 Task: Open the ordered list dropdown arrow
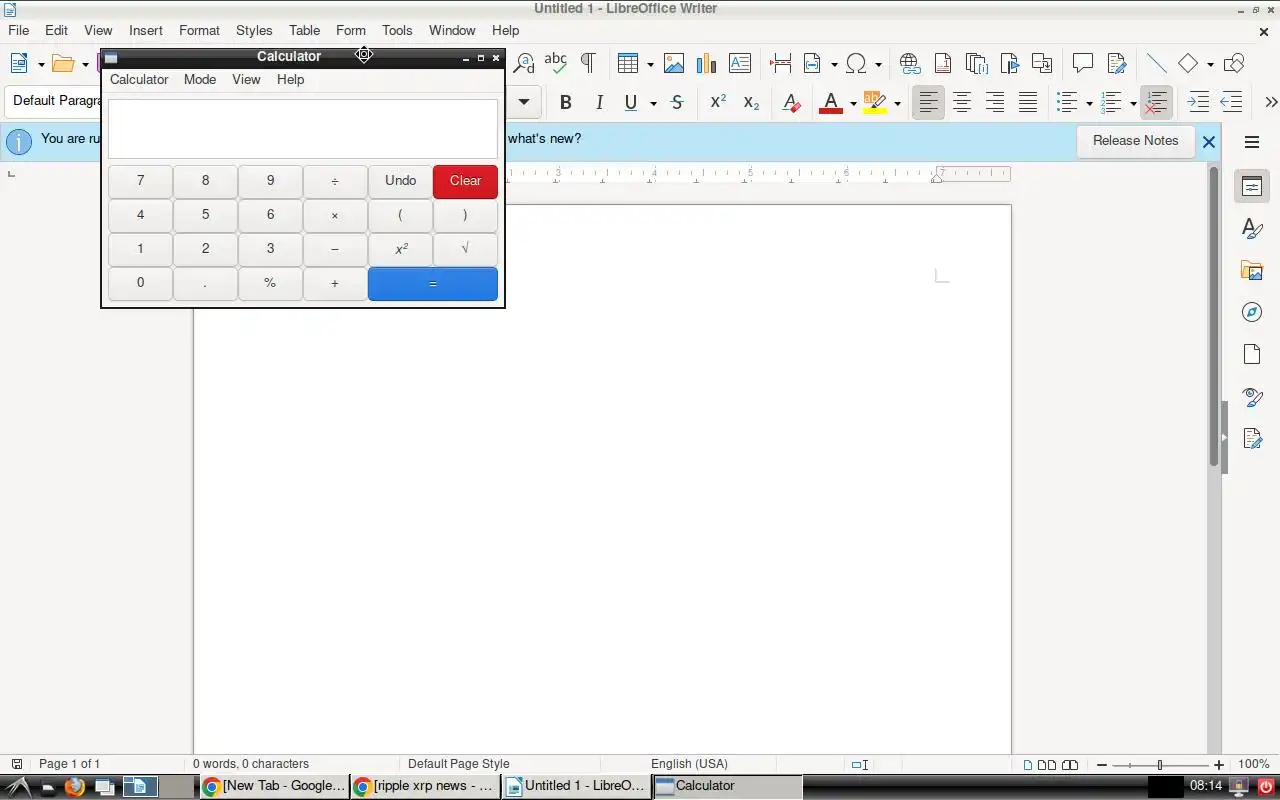tap(1133, 103)
